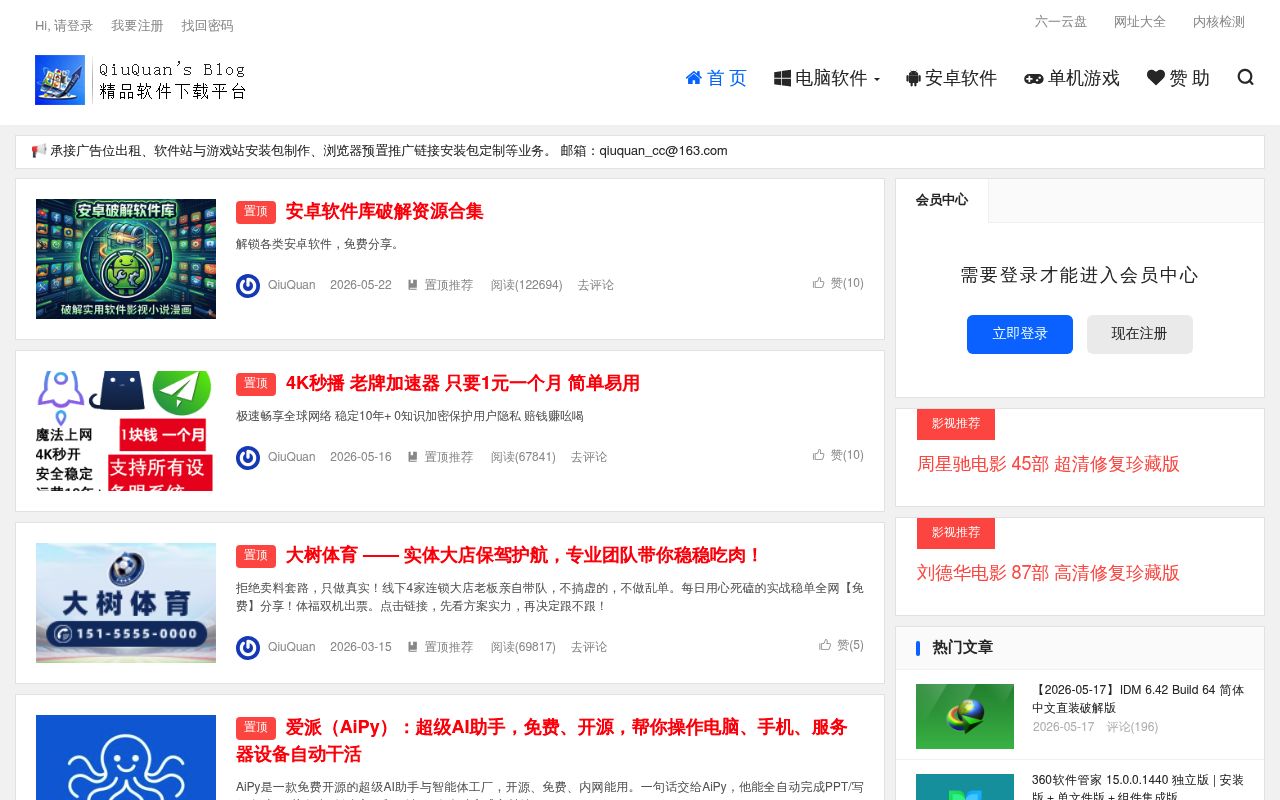Click QiuQuan author name on 4K秒播 post
The width and height of the screenshot is (1280, 800).
point(291,457)
